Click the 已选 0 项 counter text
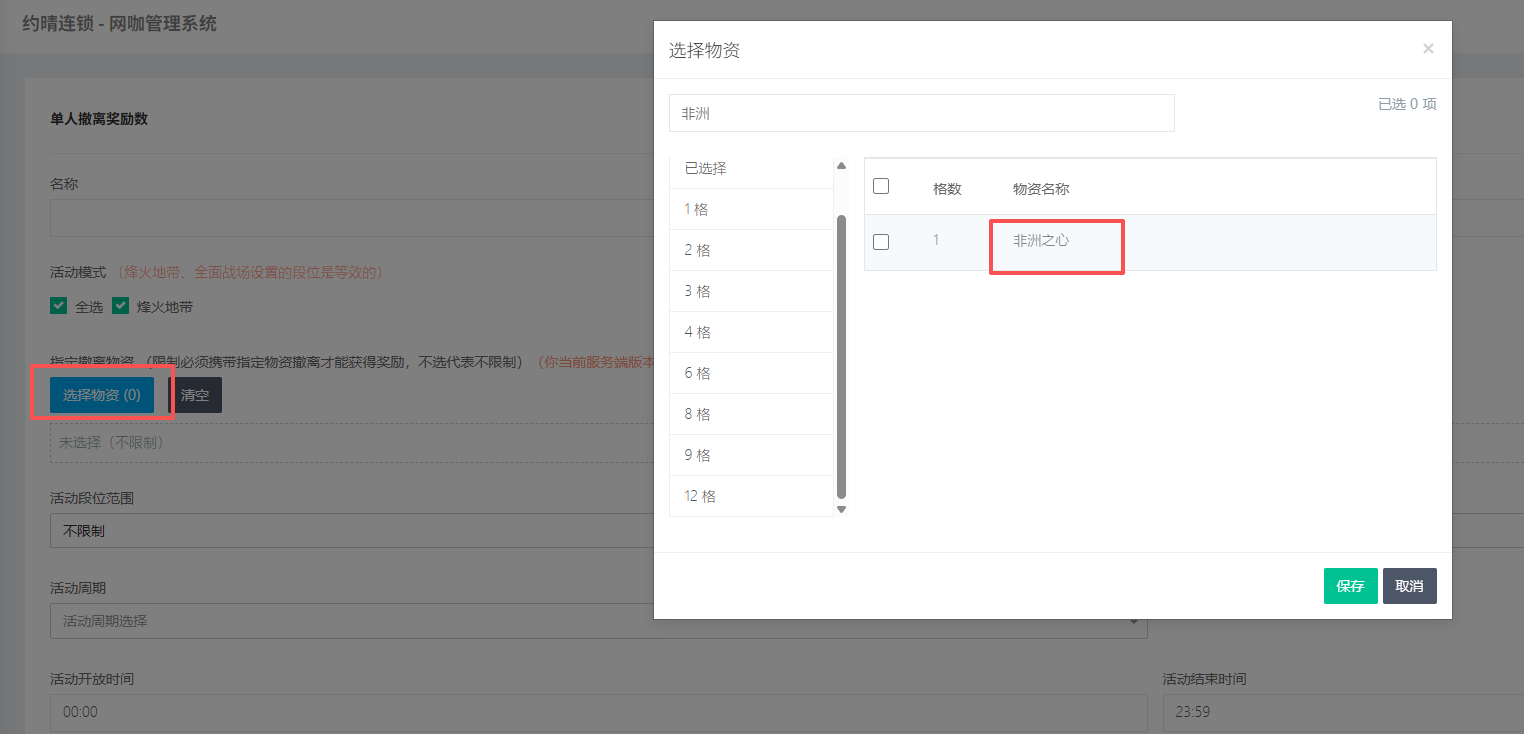 (x=1407, y=104)
